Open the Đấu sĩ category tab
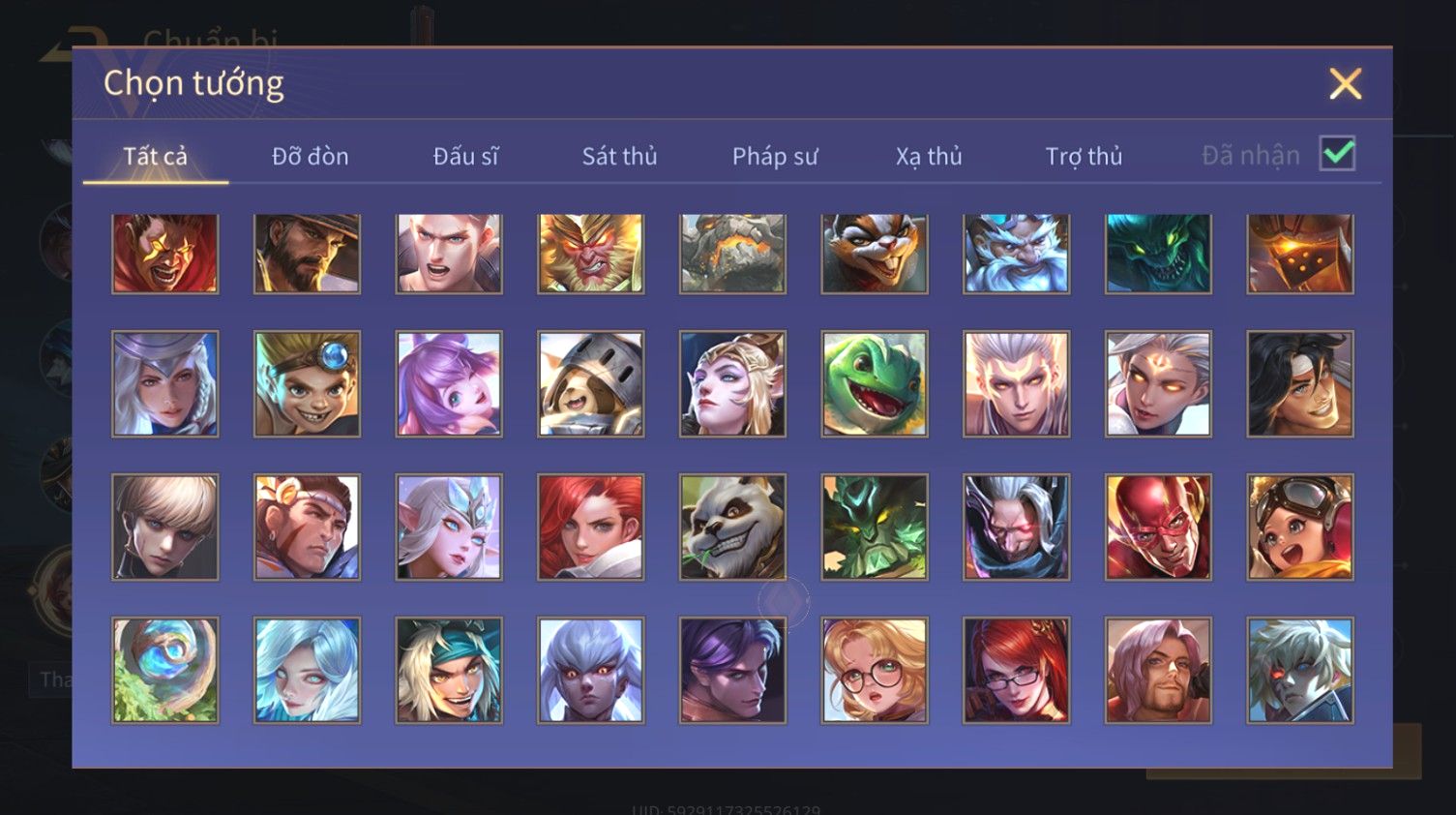Viewport: 1456px width, 815px height. (x=465, y=156)
